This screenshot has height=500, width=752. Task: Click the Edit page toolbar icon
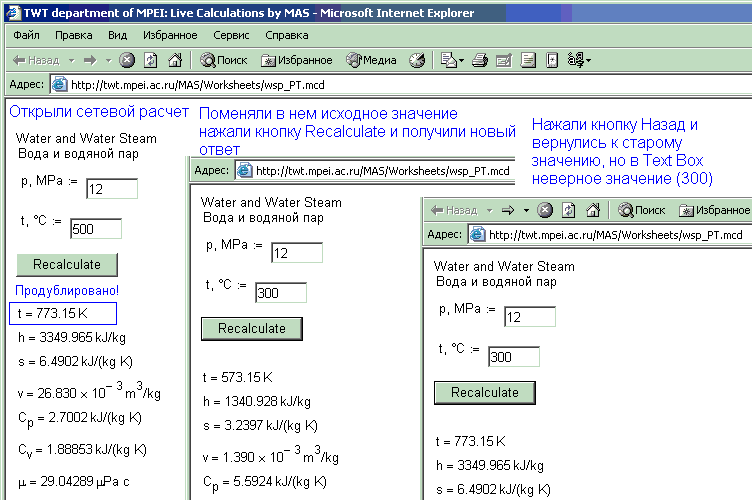(504, 60)
